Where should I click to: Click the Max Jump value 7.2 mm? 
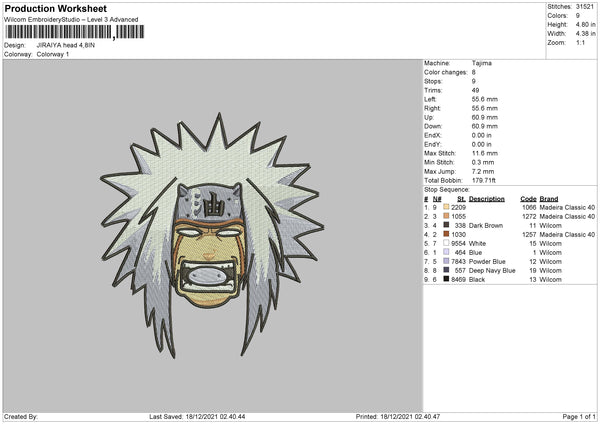click(483, 171)
